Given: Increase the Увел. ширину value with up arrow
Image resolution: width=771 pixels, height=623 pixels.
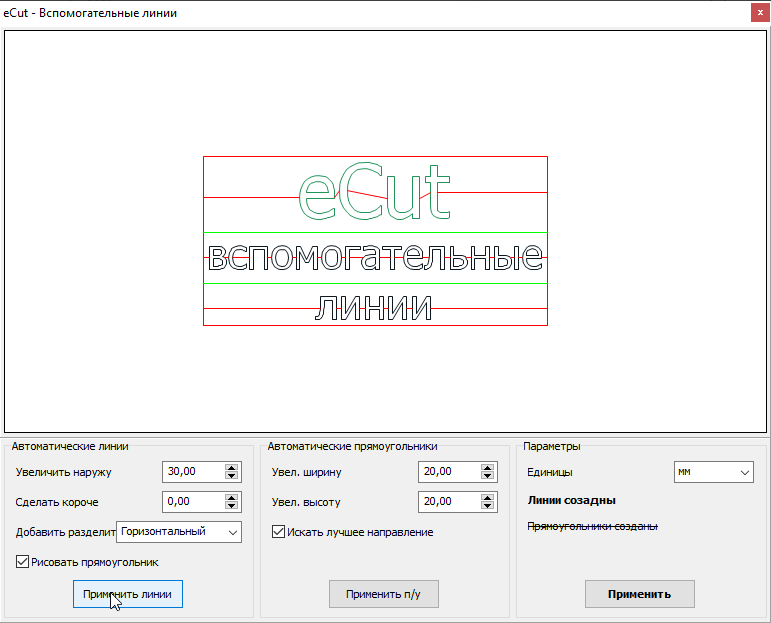Looking at the screenshot, I should click(487, 468).
